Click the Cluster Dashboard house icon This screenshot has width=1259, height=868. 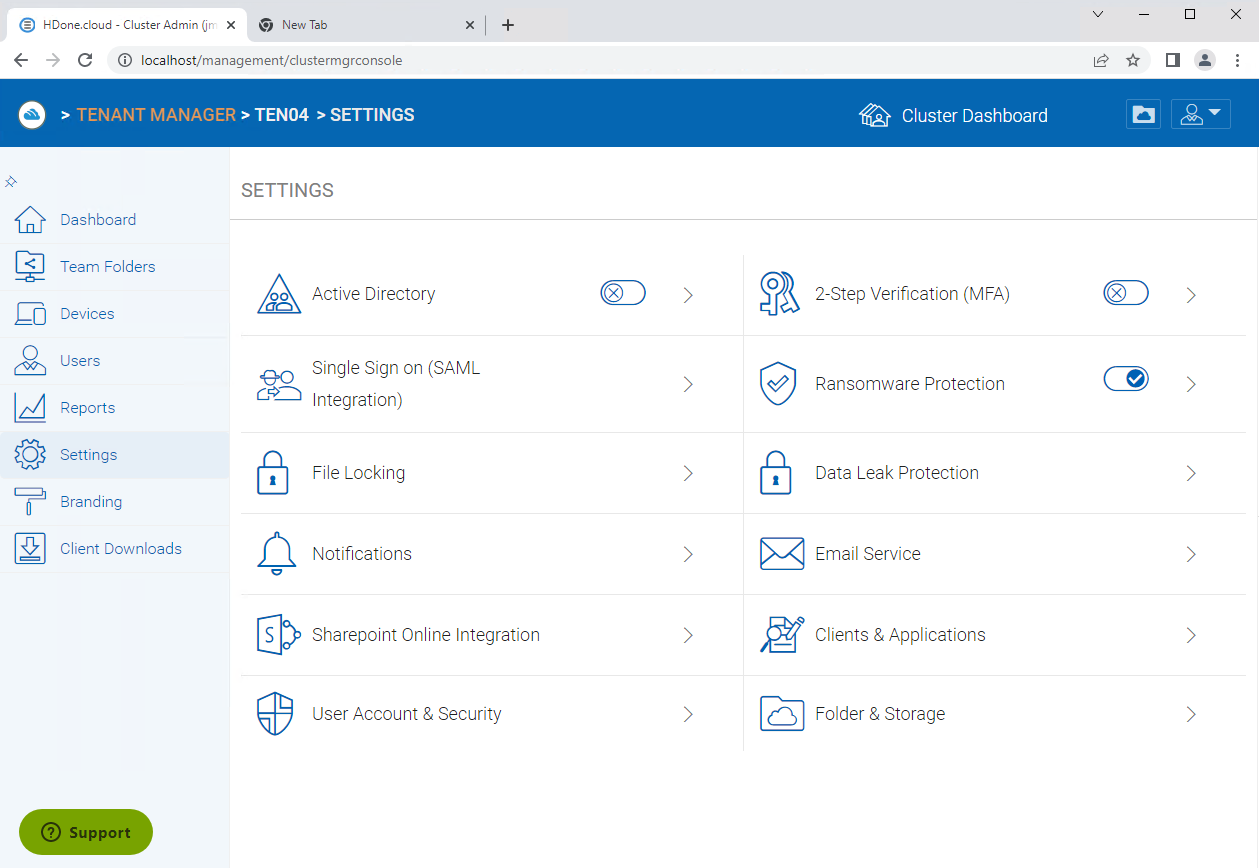click(x=875, y=115)
